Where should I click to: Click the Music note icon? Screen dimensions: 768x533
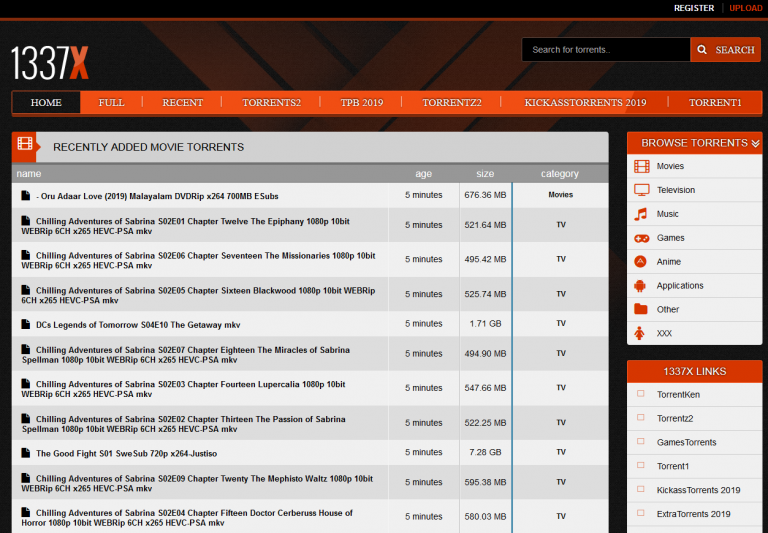coord(641,214)
